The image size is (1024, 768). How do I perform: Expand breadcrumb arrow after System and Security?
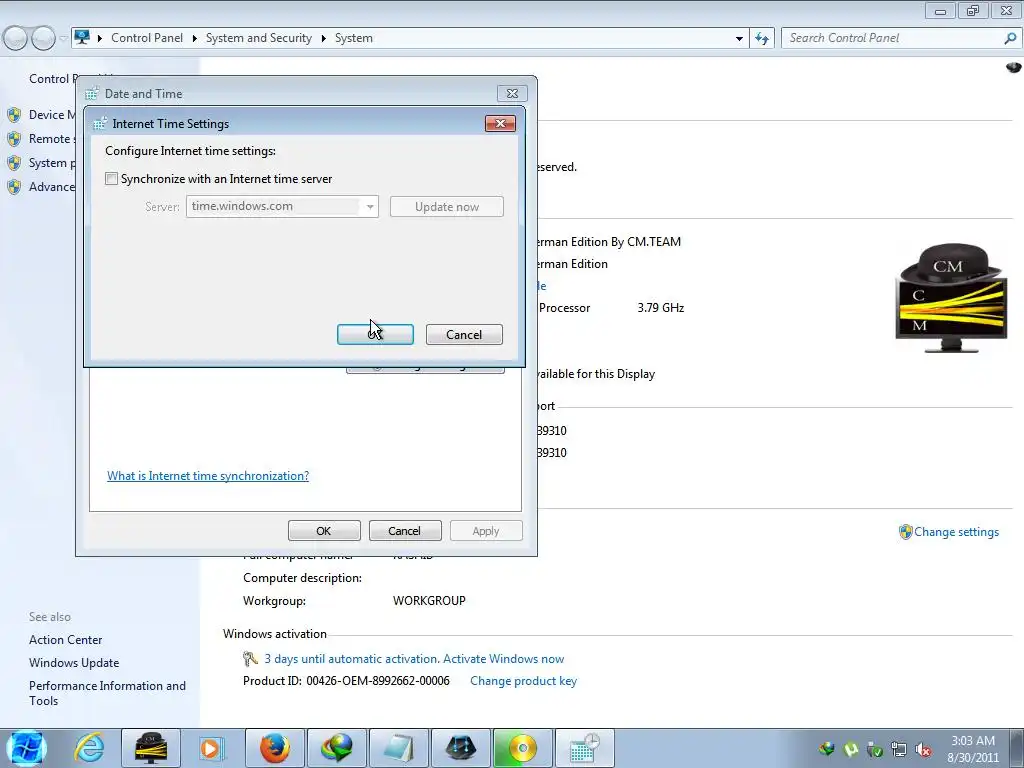(323, 38)
